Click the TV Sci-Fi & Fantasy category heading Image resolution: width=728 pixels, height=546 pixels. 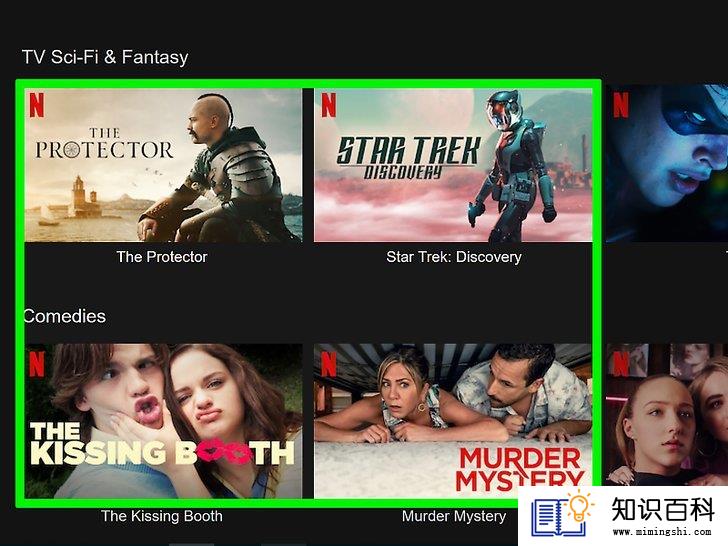click(105, 57)
